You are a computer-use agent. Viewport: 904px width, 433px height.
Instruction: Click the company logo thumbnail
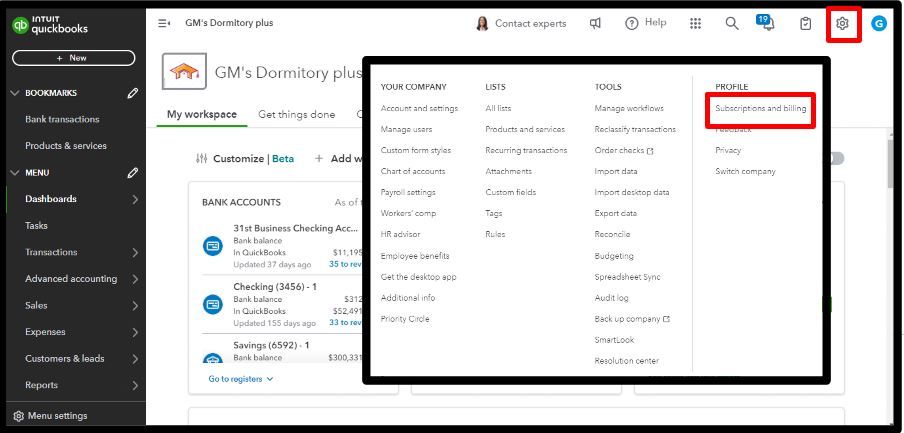pyautogui.click(x=184, y=71)
